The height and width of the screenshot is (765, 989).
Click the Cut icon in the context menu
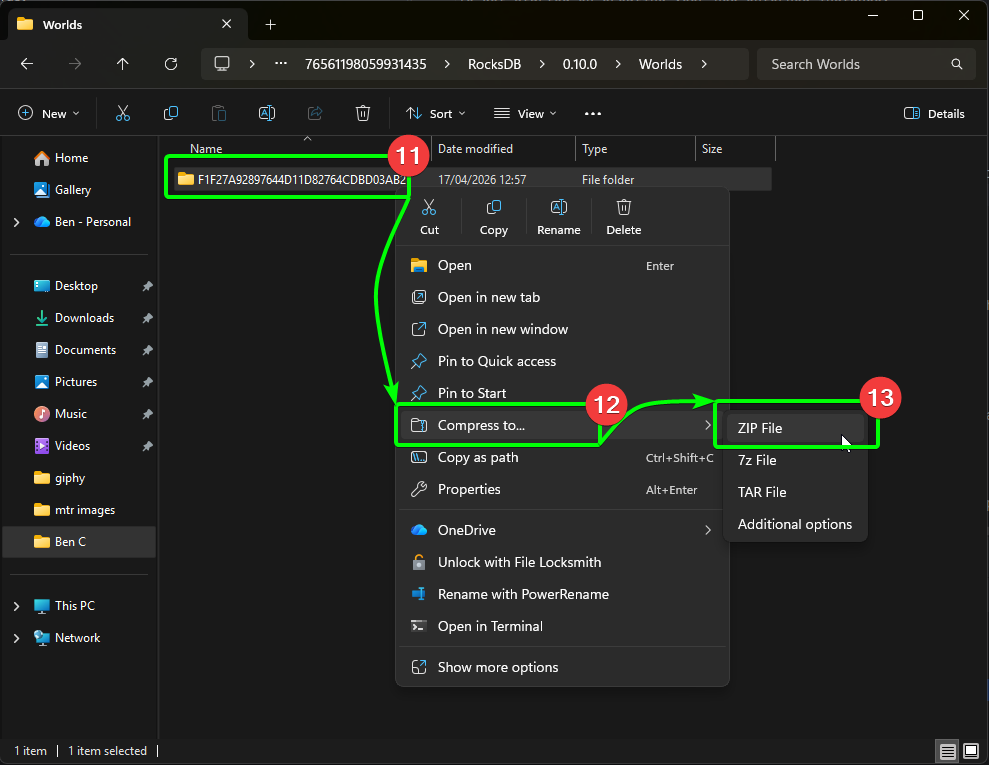[429, 208]
